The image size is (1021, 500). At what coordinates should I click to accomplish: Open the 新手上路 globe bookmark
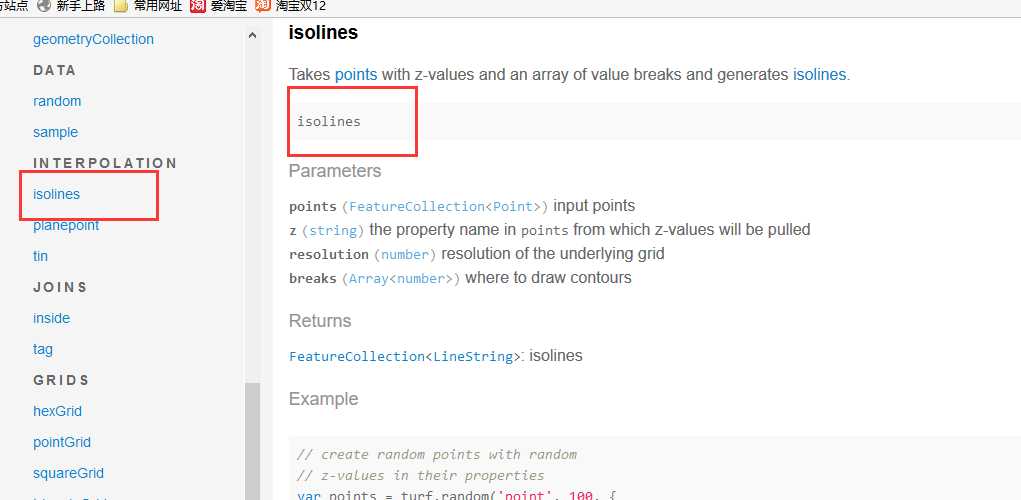coord(71,7)
